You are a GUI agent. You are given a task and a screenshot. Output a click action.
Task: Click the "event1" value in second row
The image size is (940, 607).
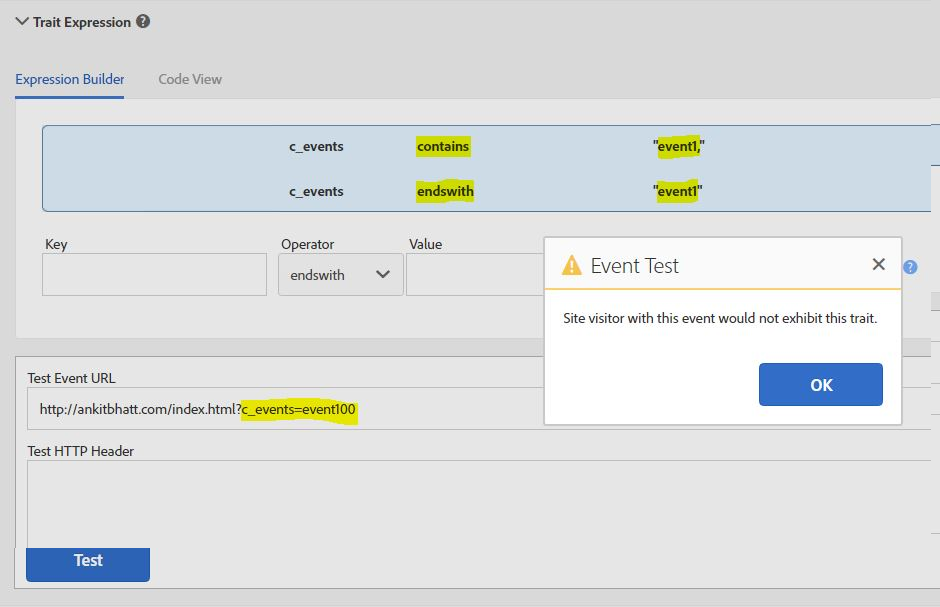[678, 191]
